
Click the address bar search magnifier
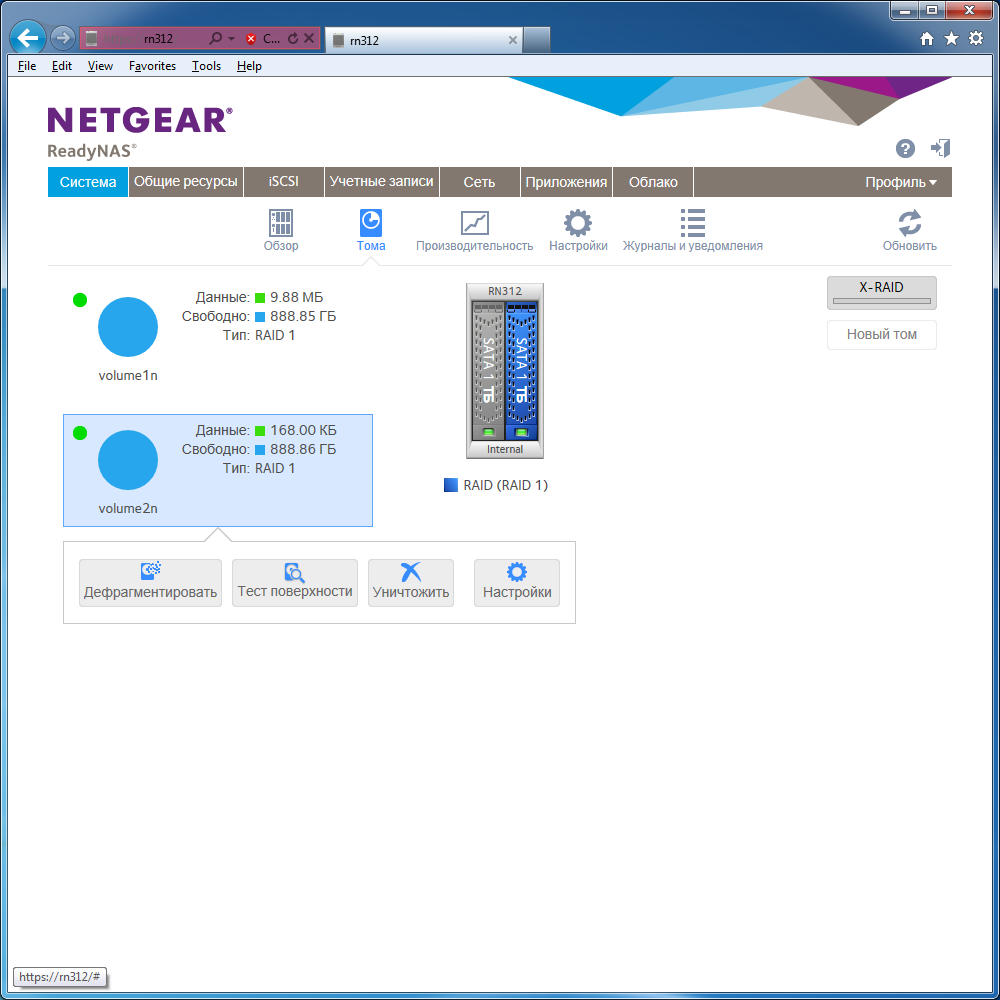(216, 38)
